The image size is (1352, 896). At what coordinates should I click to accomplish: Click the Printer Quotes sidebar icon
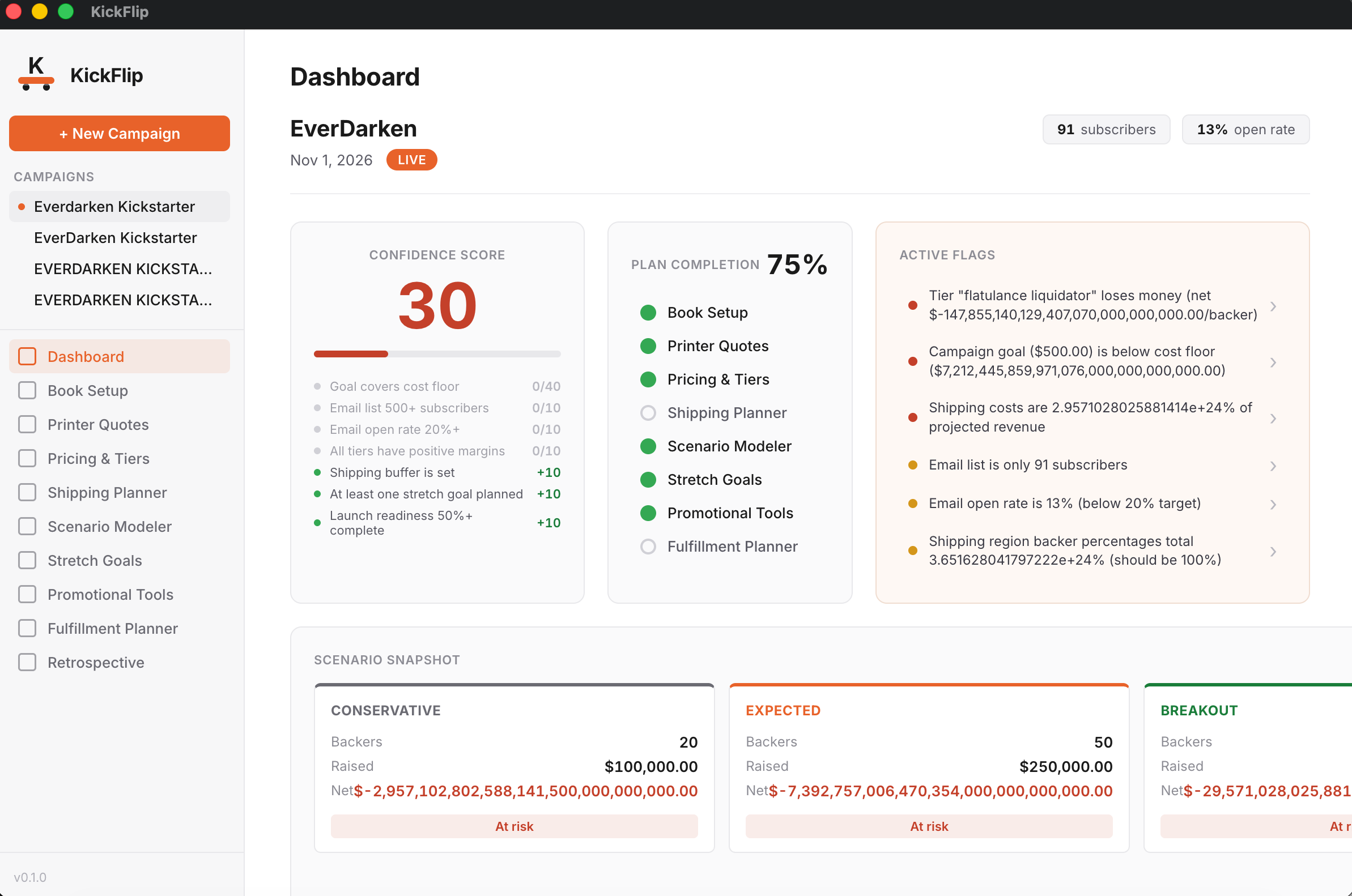click(27, 425)
